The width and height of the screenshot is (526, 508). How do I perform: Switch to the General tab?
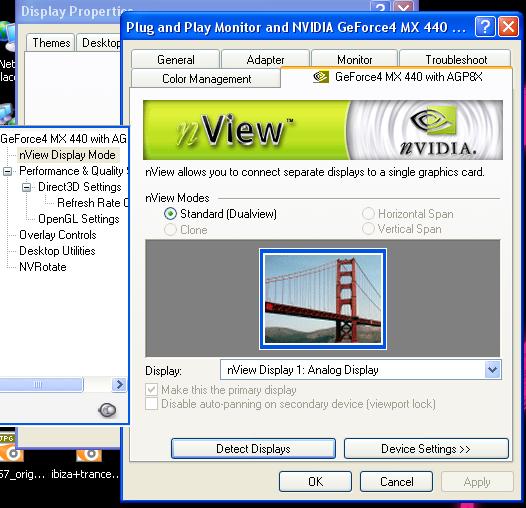[175, 60]
